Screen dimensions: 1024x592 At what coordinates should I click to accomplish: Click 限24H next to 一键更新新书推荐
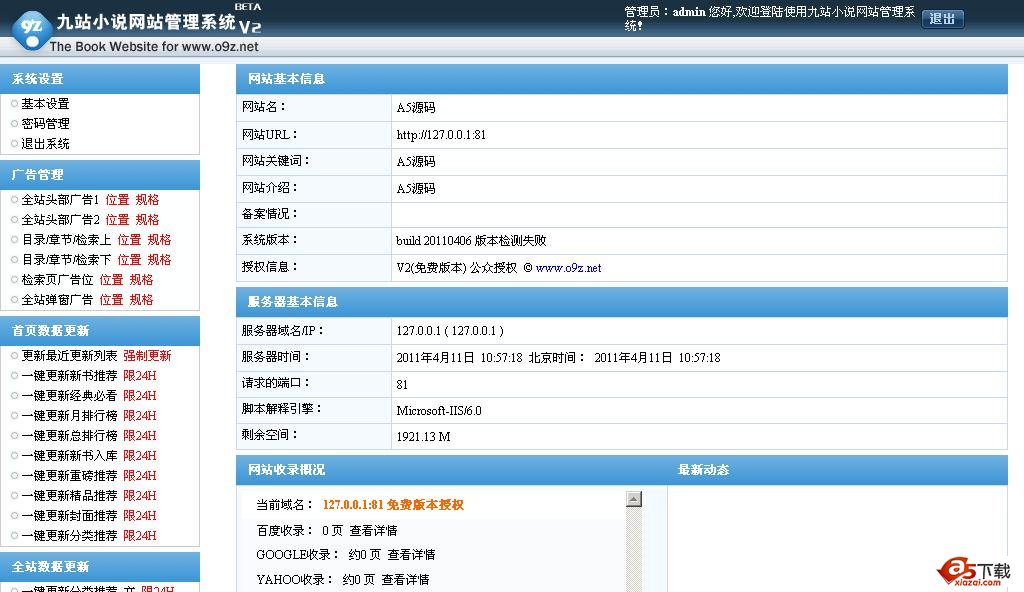tap(140, 376)
